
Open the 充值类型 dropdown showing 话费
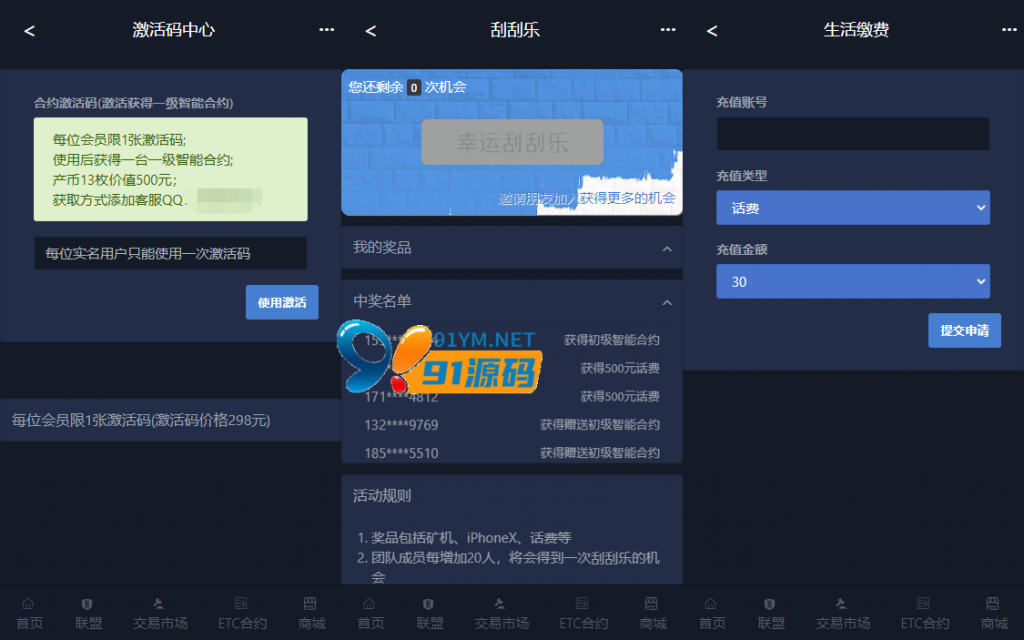point(853,208)
